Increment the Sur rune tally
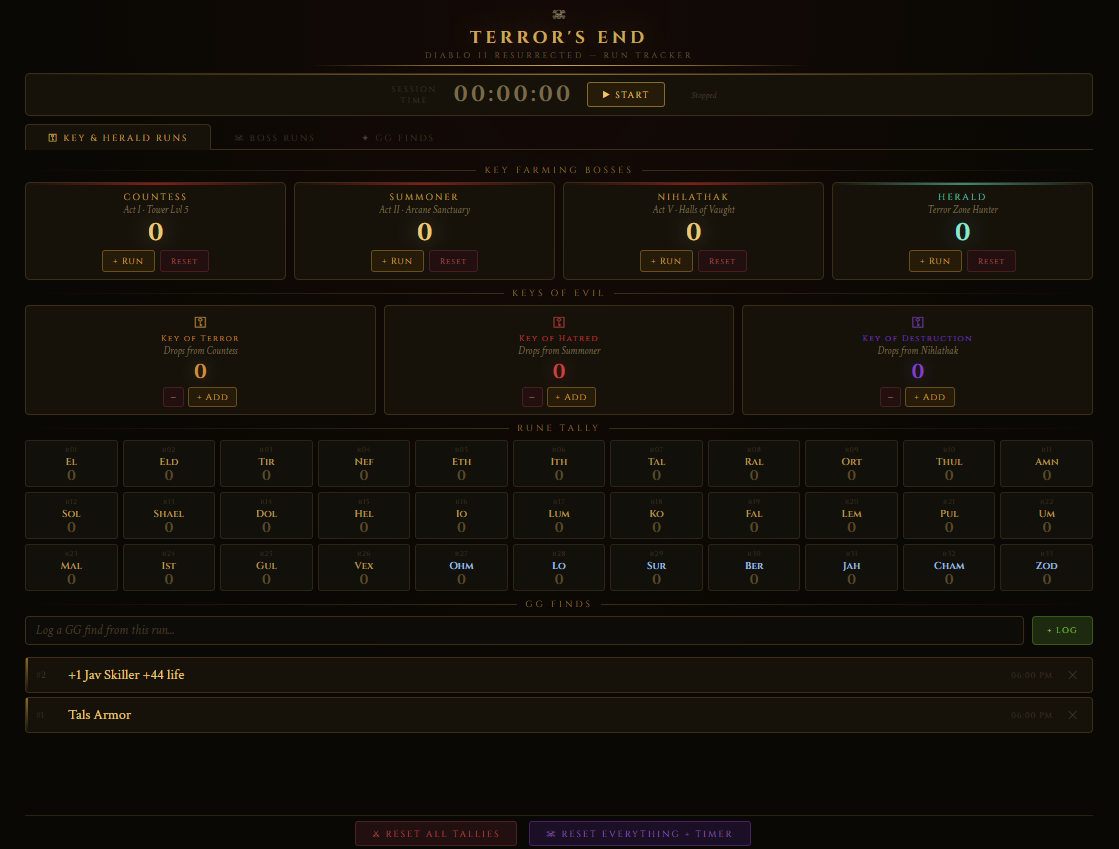This screenshot has height=849, width=1119. click(x=657, y=567)
